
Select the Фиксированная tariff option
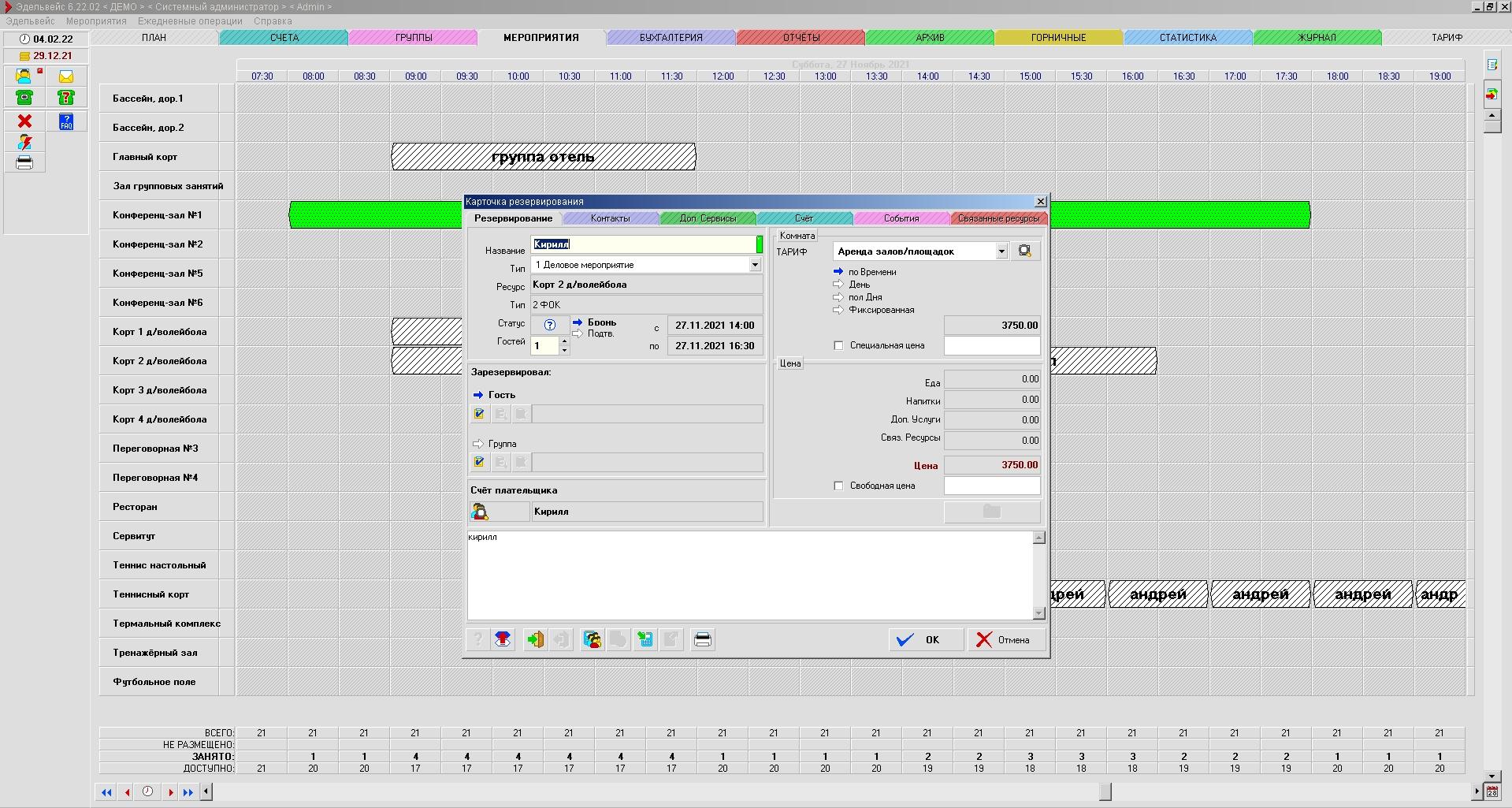(838, 310)
